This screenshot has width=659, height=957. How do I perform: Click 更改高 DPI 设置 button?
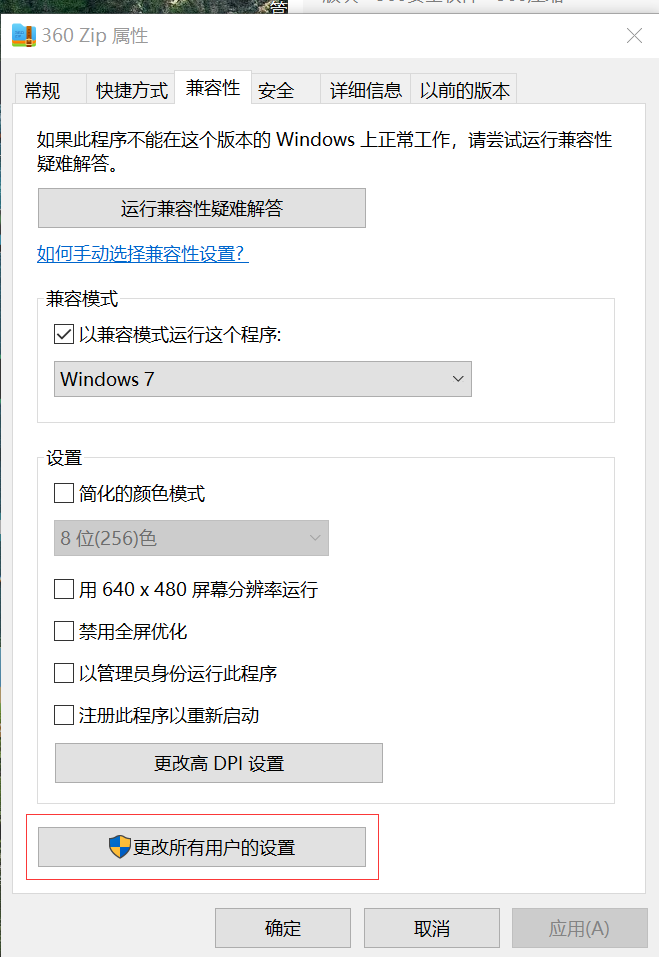[x=219, y=763]
